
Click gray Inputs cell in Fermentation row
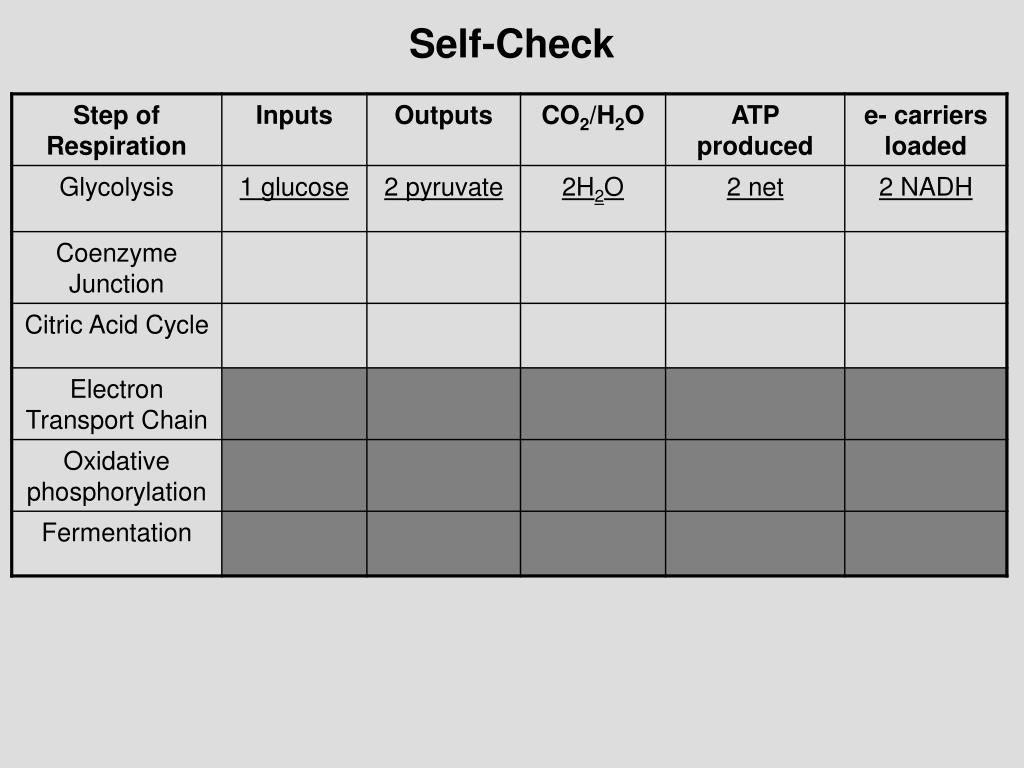click(x=294, y=543)
